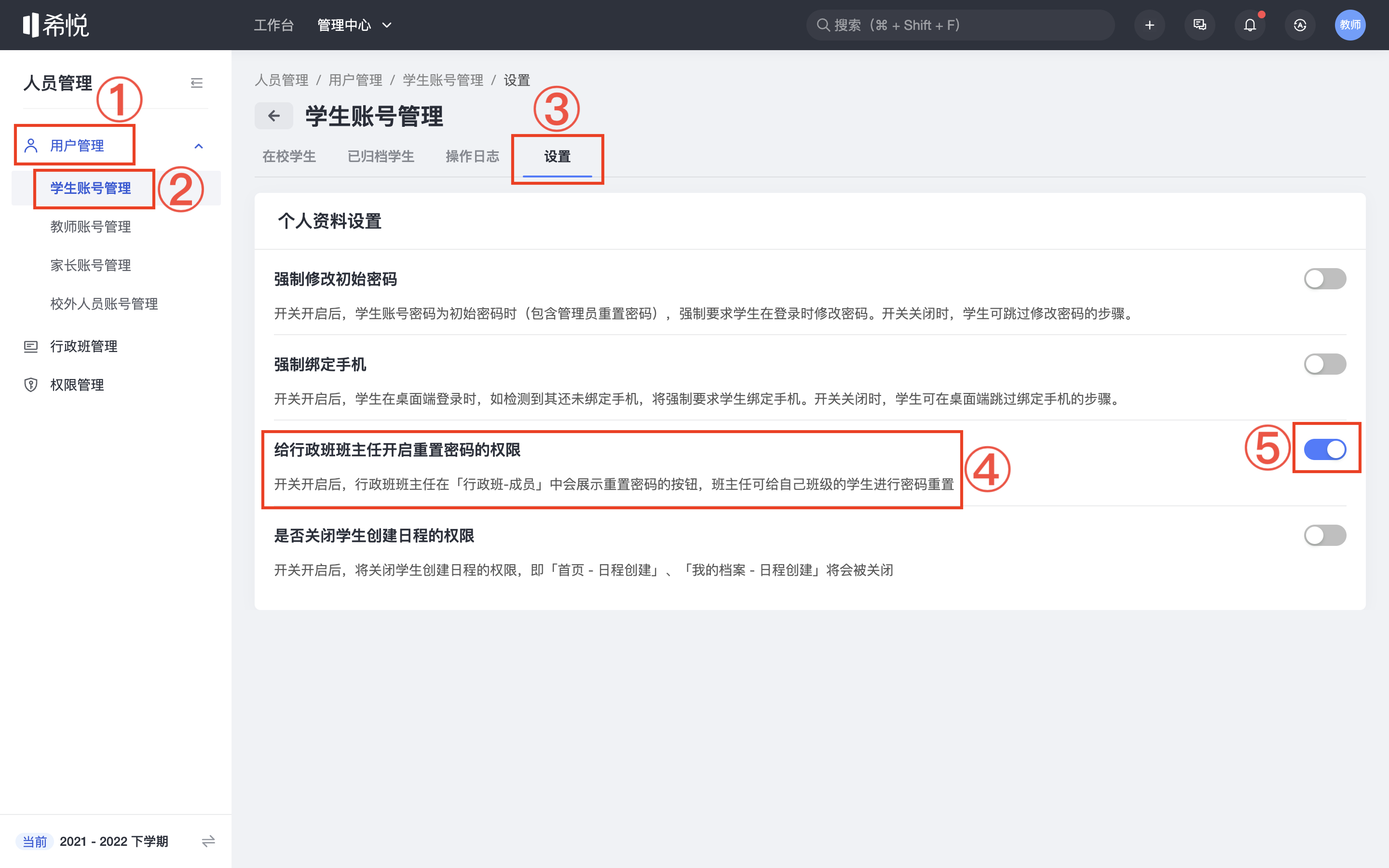Image resolution: width=1389 pixels, height=868 pixels.
Task: Click the 用户管理 person icon
Action: click(31, 146)
